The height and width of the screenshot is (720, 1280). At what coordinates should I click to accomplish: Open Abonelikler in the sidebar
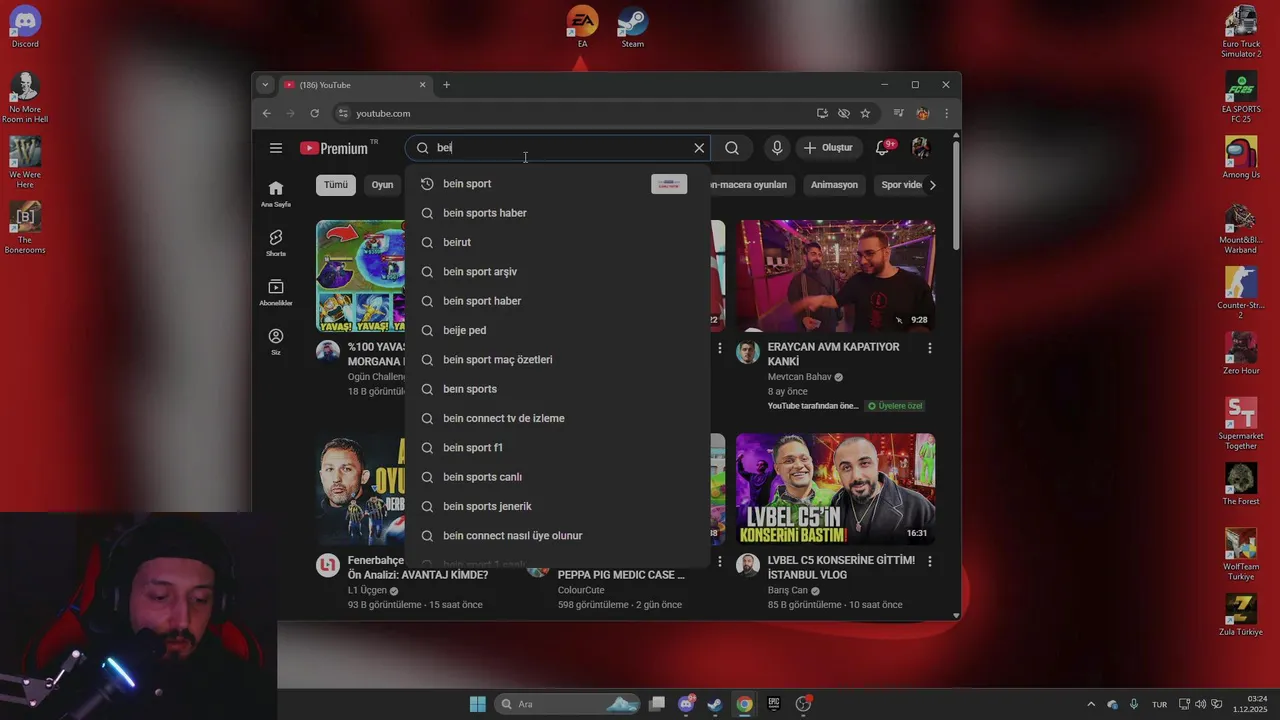pyautogui.click(x=276, y=292)
